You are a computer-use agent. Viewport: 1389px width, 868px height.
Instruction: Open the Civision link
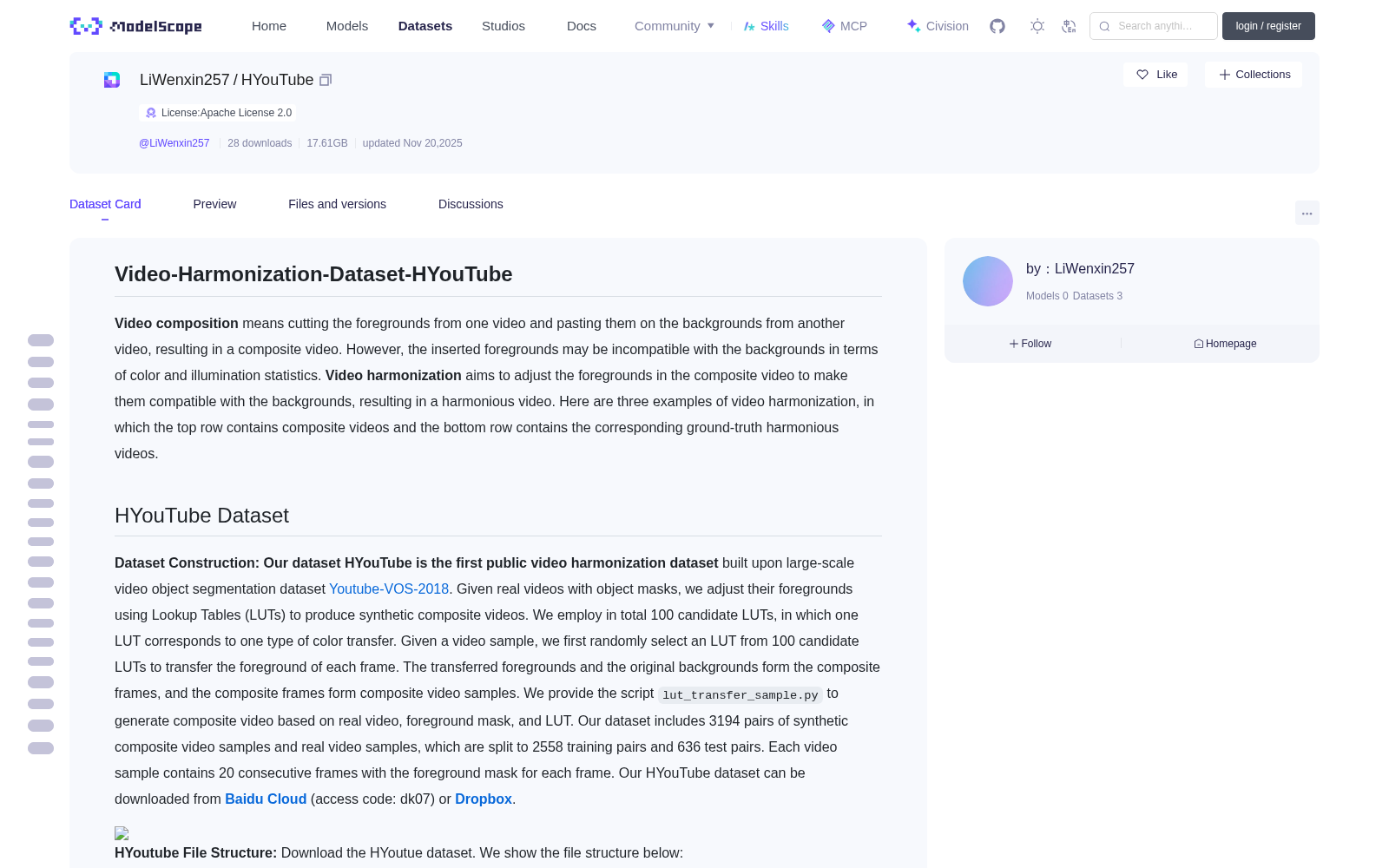(x=938, y=26)
